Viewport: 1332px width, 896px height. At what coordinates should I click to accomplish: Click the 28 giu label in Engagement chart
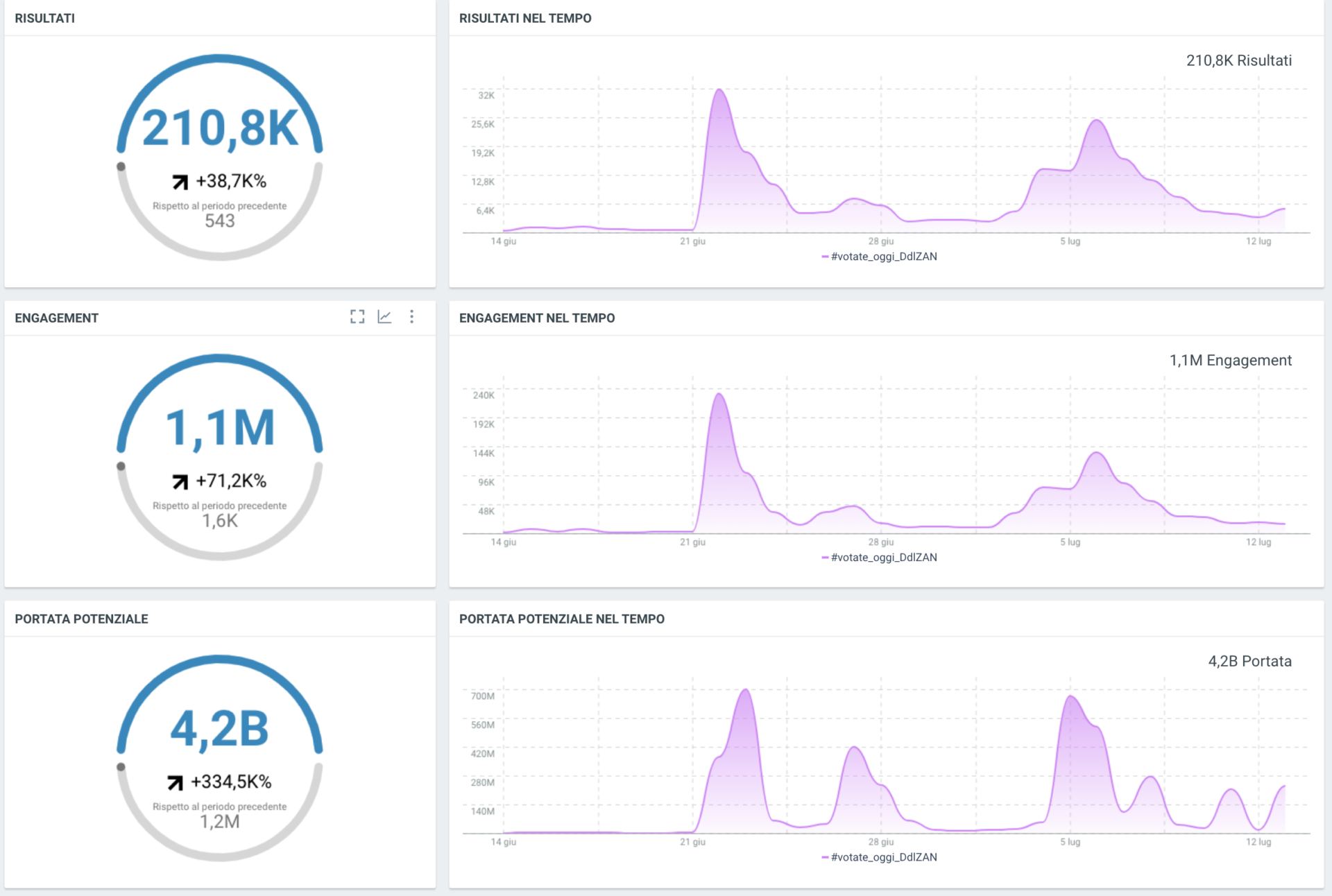coord(881,542)
